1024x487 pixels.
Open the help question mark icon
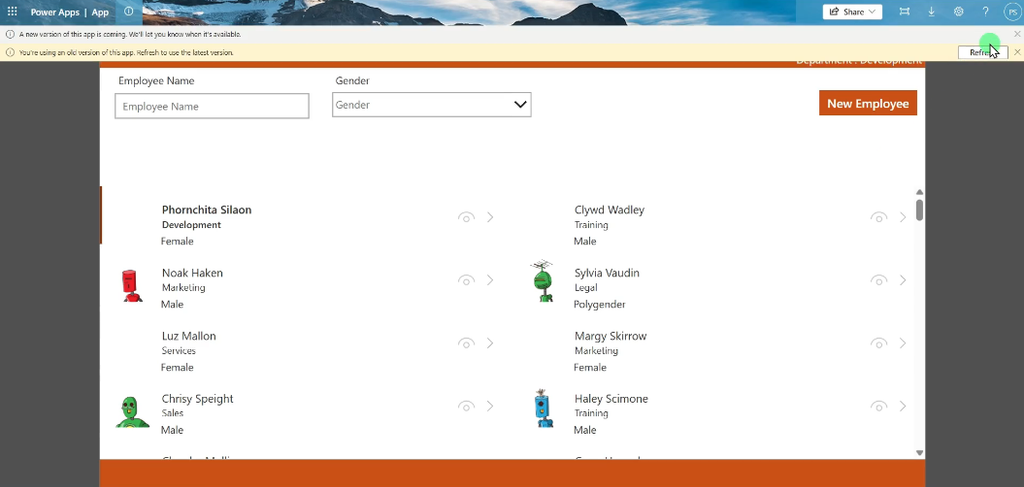point(985,12)
